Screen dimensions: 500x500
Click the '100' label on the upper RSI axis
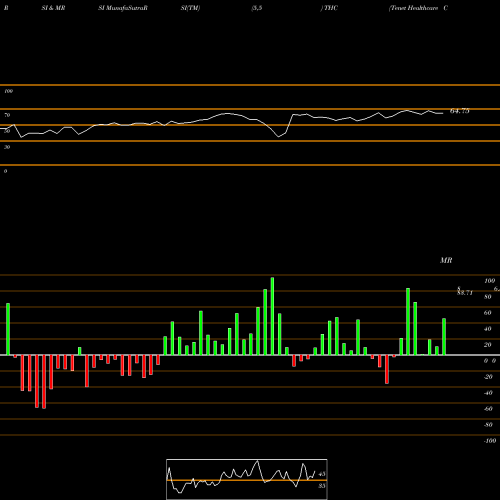click(x=8, y=91)
